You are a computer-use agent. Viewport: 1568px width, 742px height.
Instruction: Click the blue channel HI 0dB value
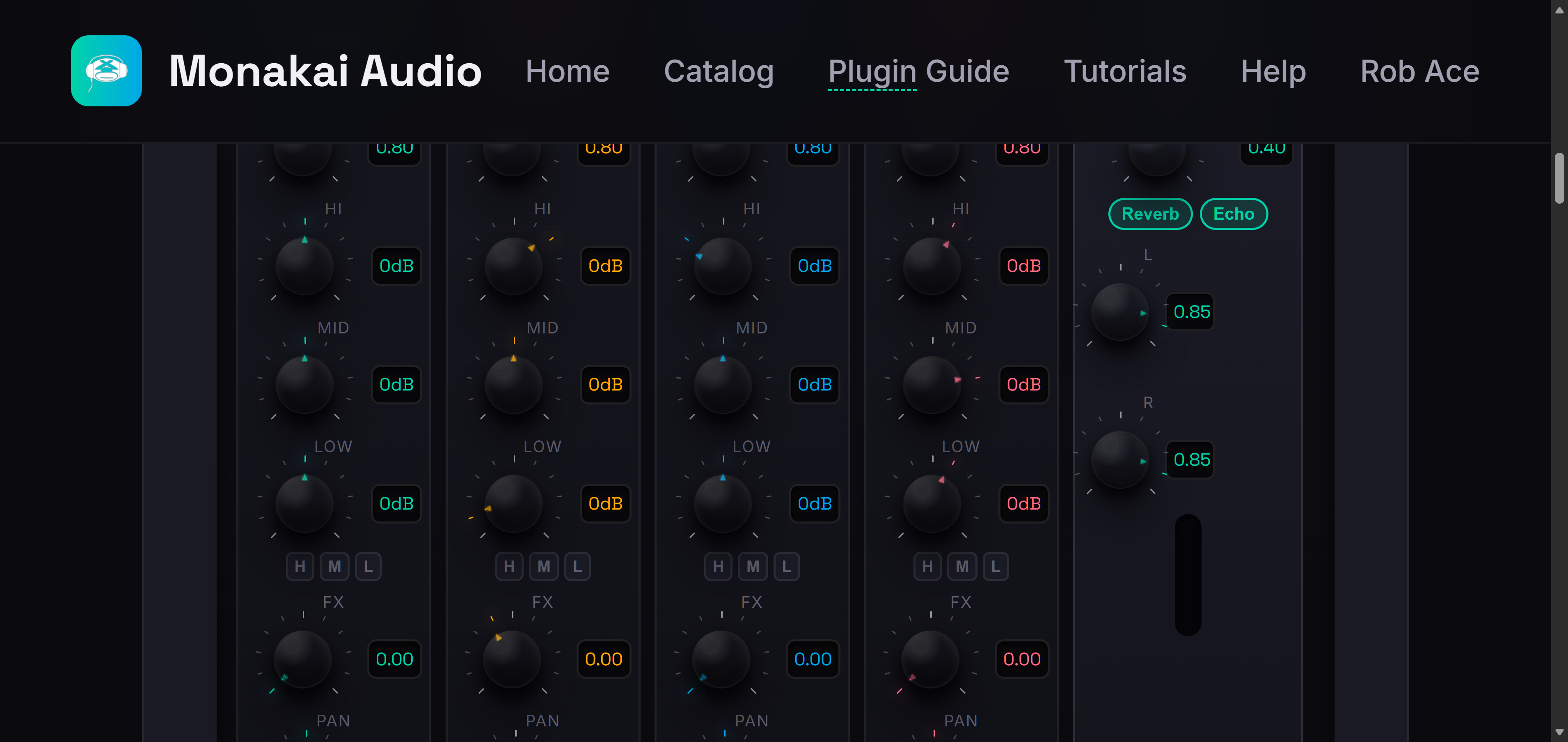[815, 266]
